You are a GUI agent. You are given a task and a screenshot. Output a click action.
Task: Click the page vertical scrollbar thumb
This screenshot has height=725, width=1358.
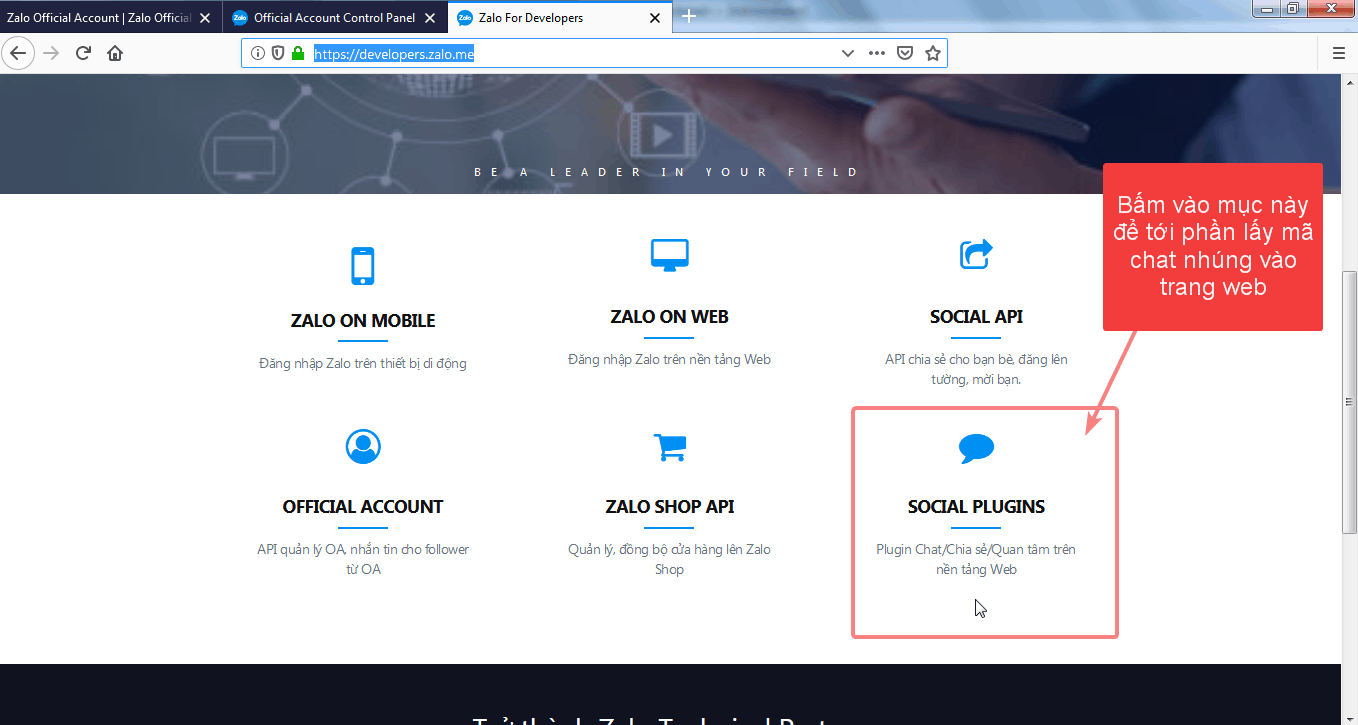(1349, 402)
